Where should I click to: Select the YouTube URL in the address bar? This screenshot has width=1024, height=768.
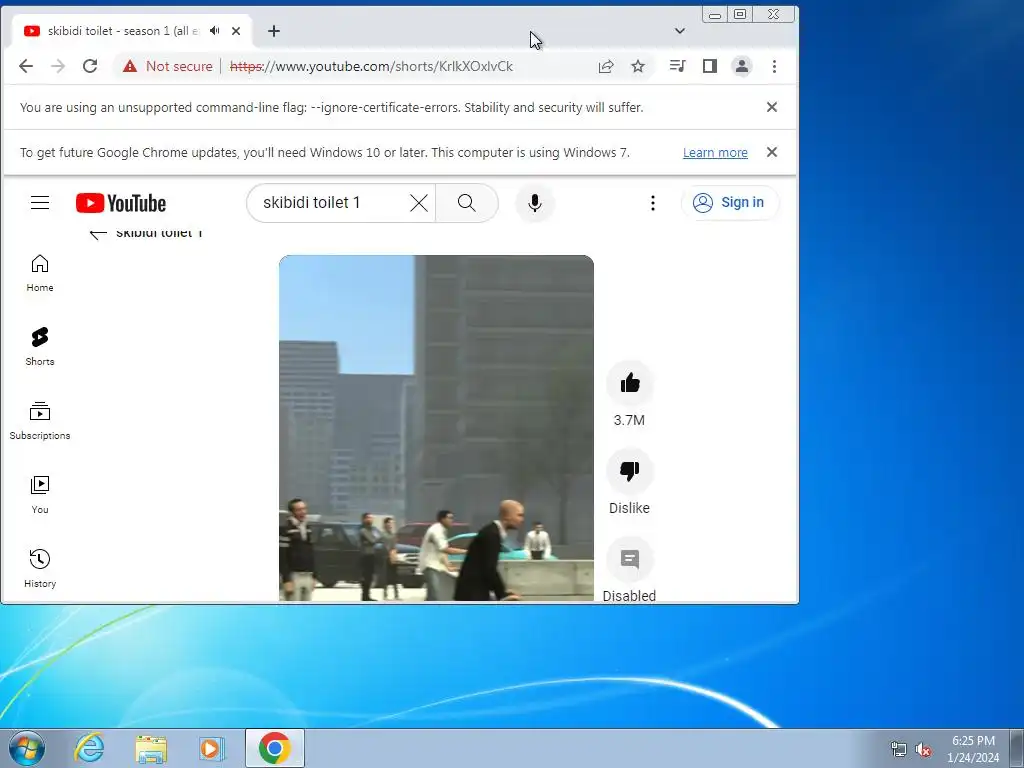tap(372, 67)
